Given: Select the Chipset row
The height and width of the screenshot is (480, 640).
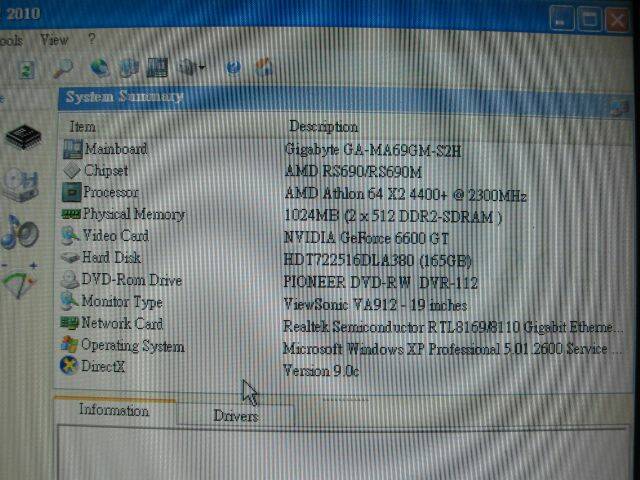Looking at the screenshot, I should (345, 171).
